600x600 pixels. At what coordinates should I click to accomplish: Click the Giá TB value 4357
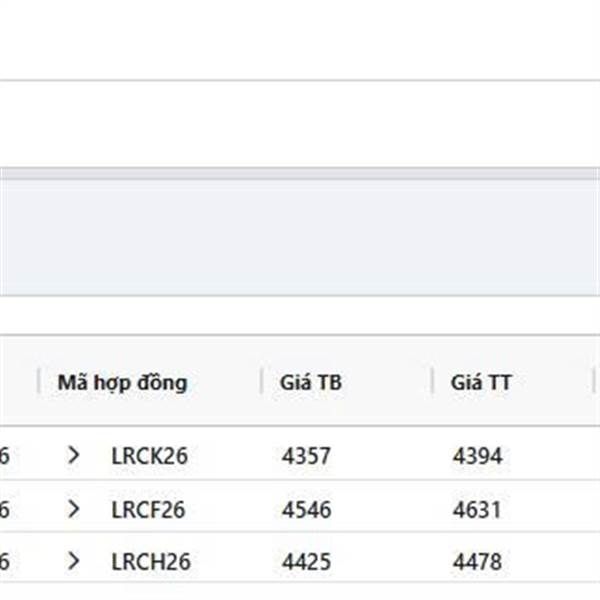click(x=306, y=456)
